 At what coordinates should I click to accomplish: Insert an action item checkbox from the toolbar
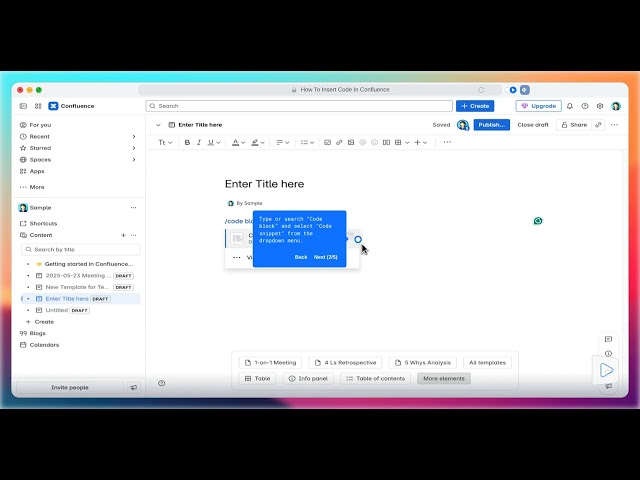pyautogui.click(x=327, y=142)
